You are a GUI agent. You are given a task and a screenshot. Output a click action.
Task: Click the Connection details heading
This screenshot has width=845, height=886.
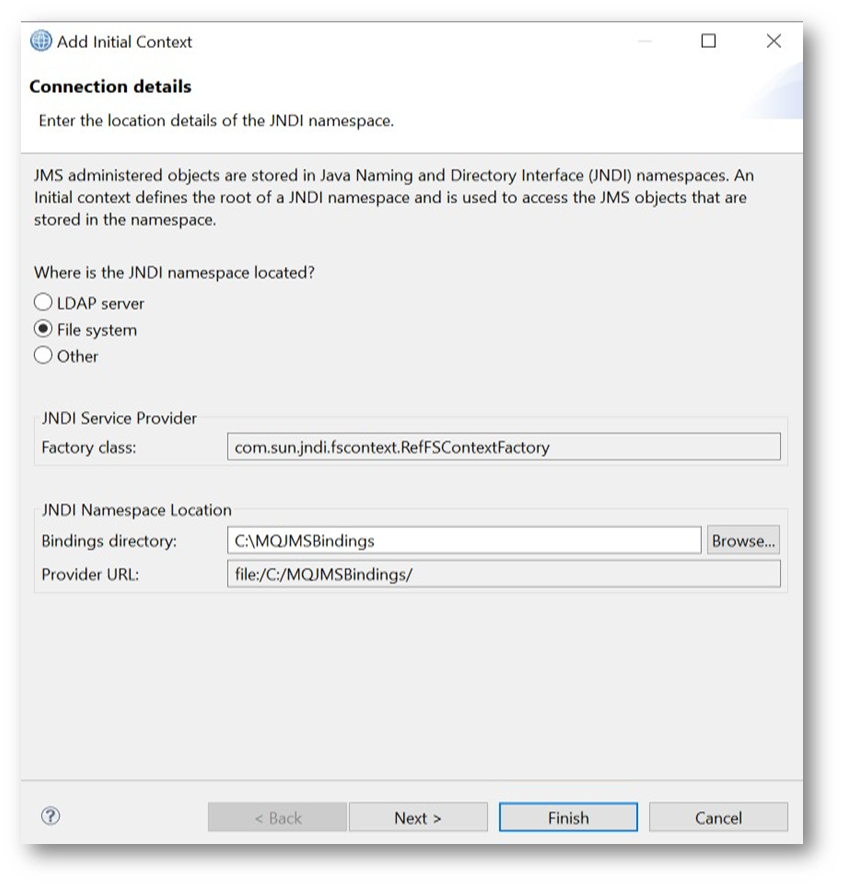click(110, 86)
